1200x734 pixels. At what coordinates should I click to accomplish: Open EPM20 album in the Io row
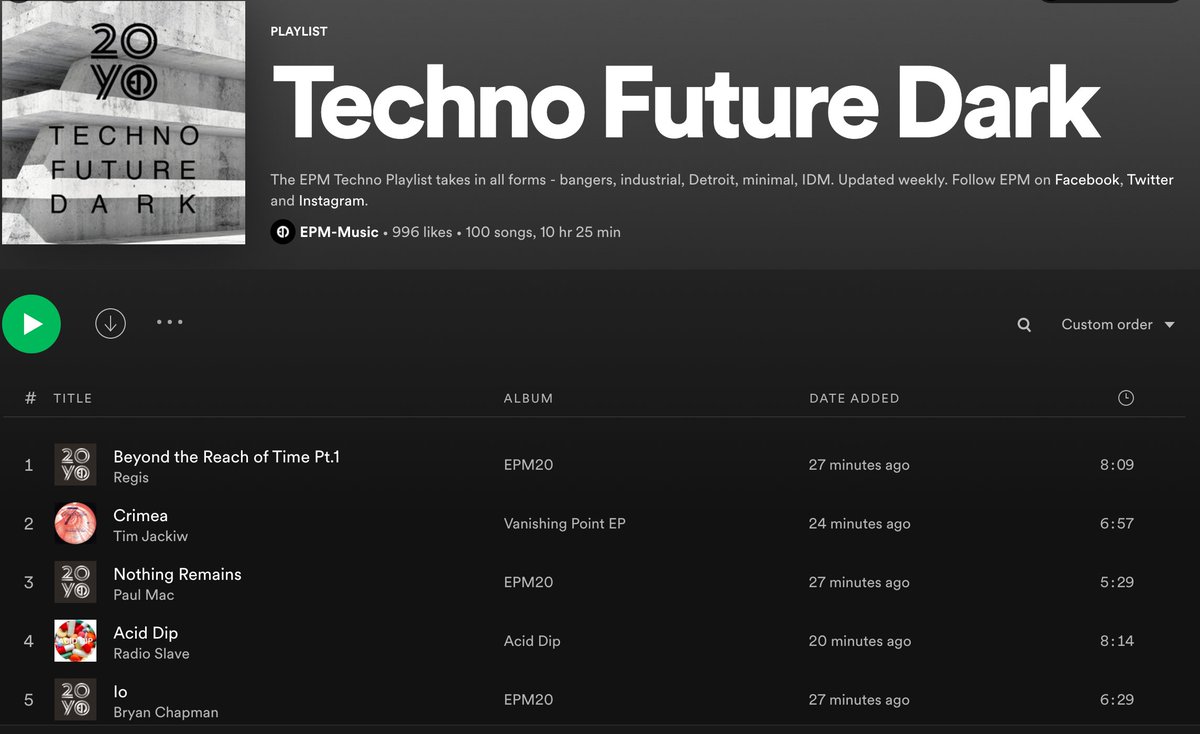(528, 701)
